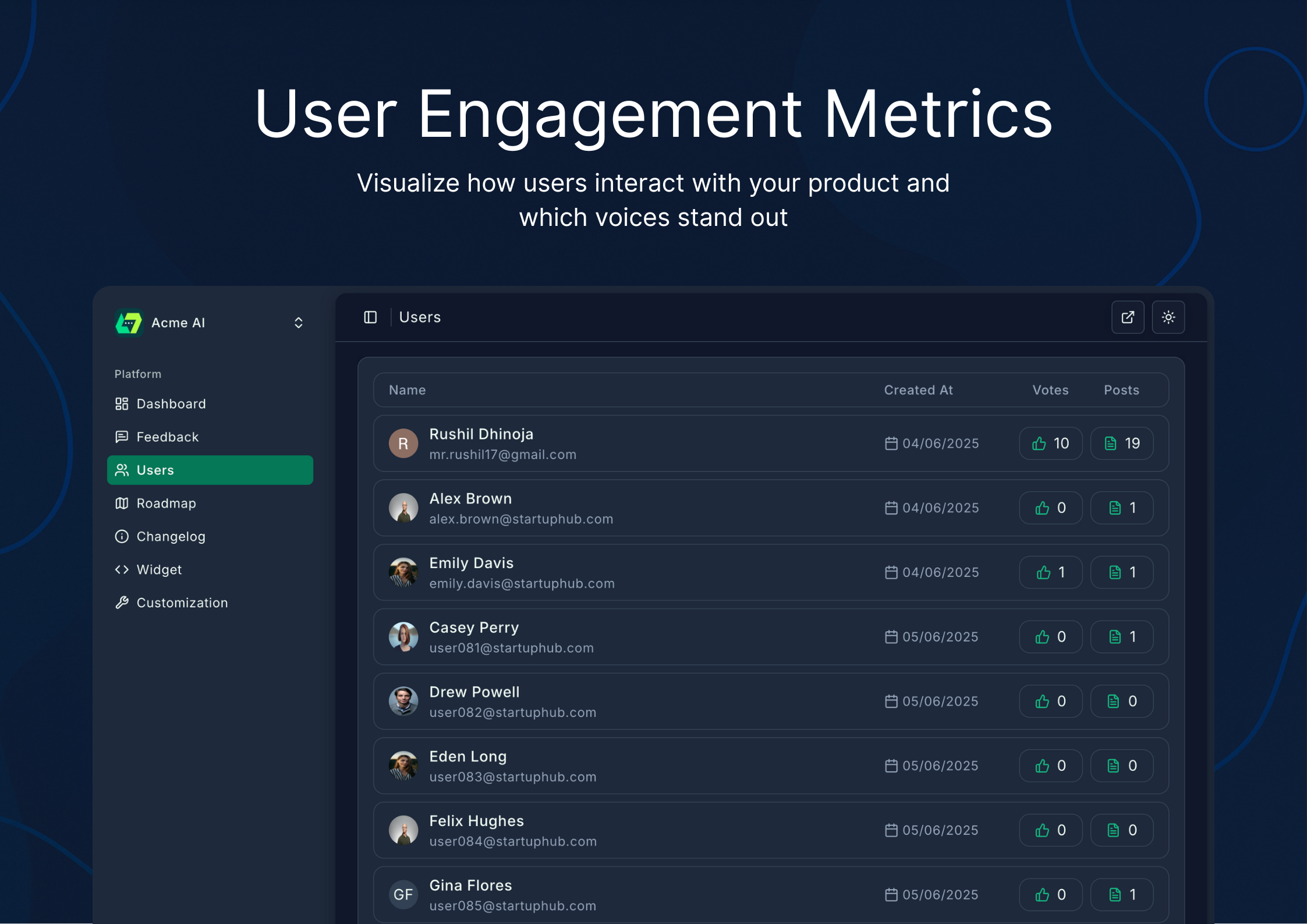The image size is (1307, 924).
Task: Switch theme with the sun icon
Action: coord(1168,317)
